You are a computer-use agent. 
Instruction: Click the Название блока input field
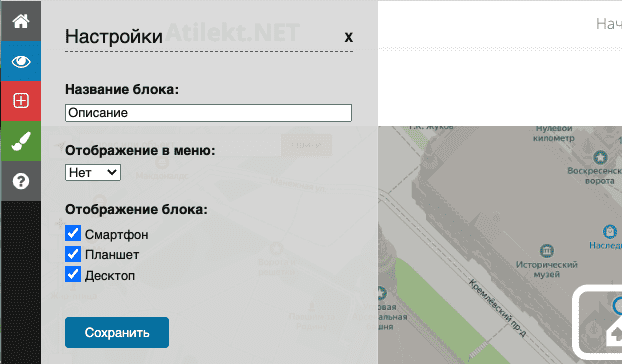[x=208, y=113]
